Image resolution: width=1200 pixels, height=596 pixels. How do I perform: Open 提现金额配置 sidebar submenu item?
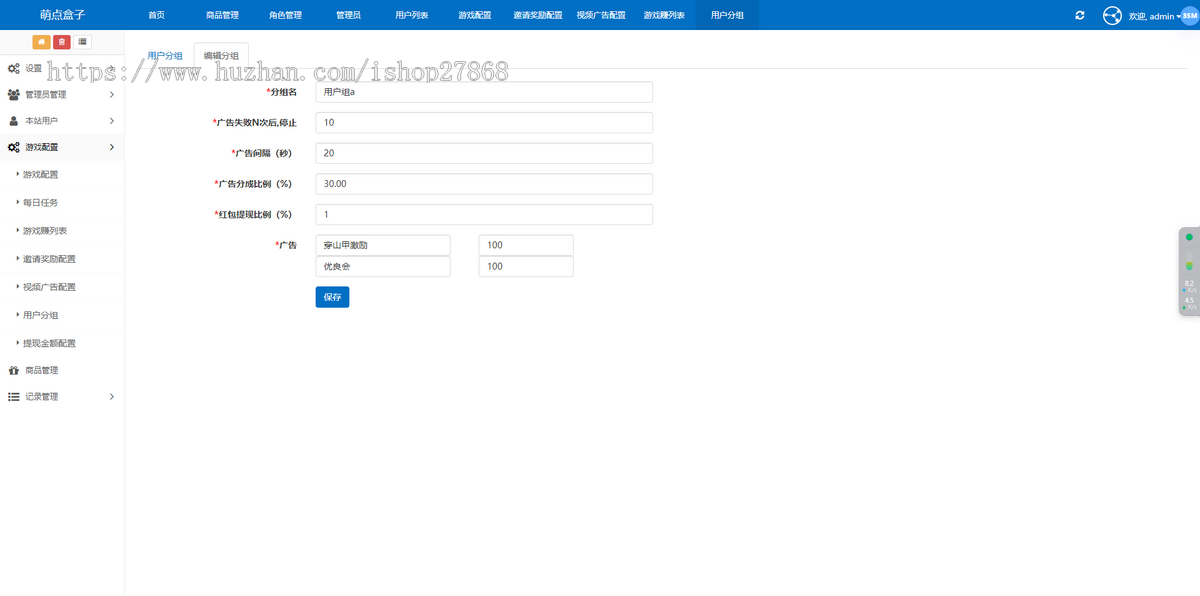48,343
